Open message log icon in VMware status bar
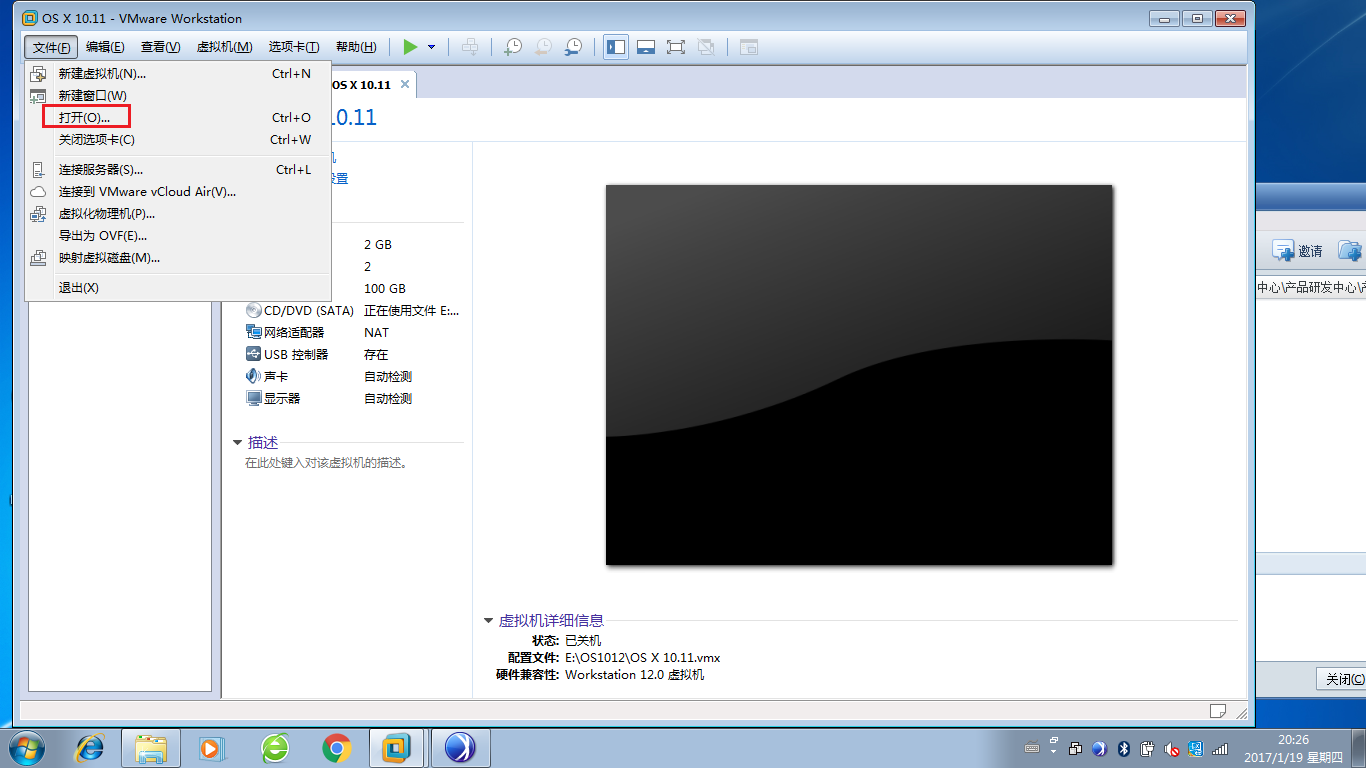The height and width of the screenshot is (768, 1366). click(x=1218, y=711)
